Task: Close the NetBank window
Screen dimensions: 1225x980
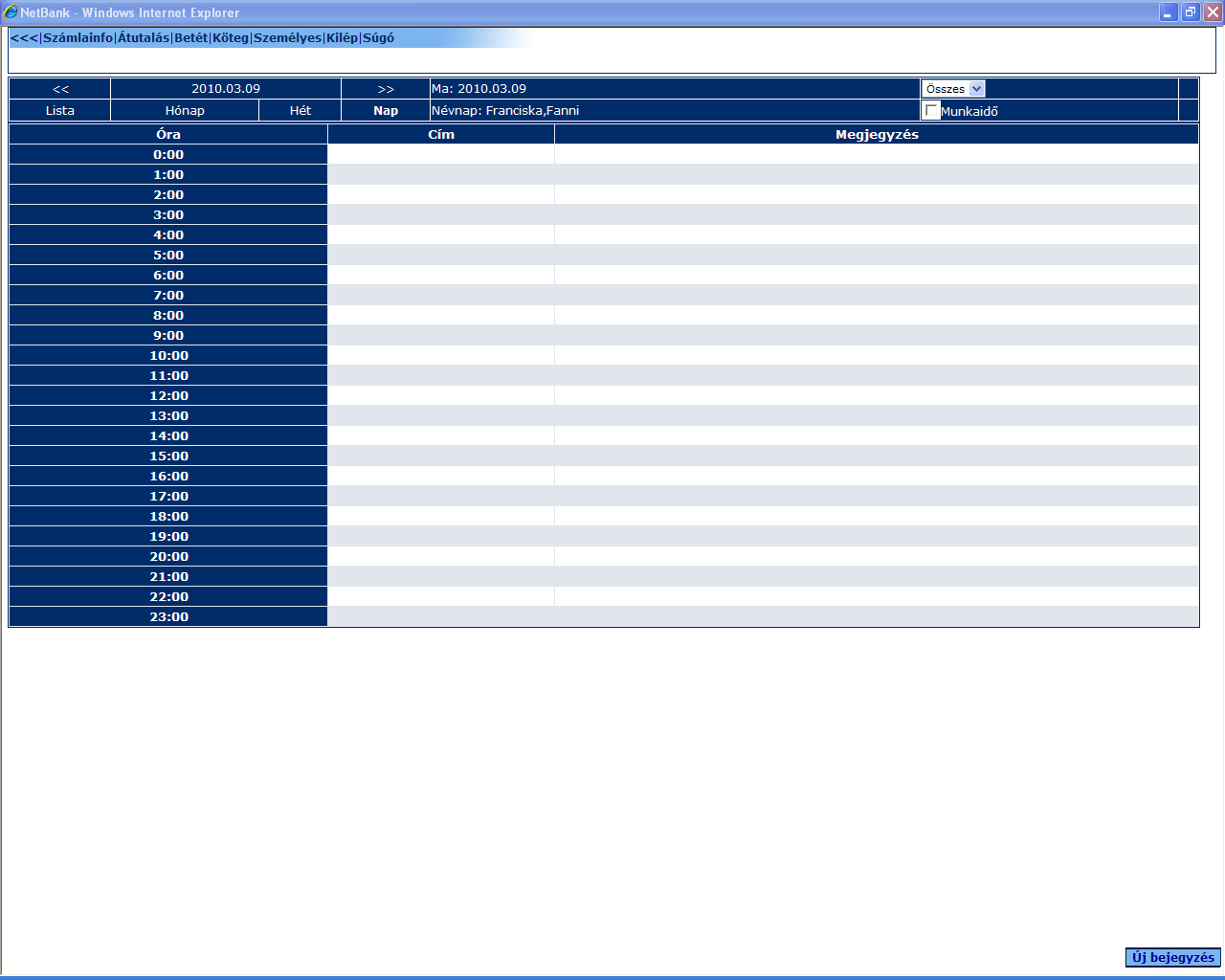Action: click(x=1213, y=12)
